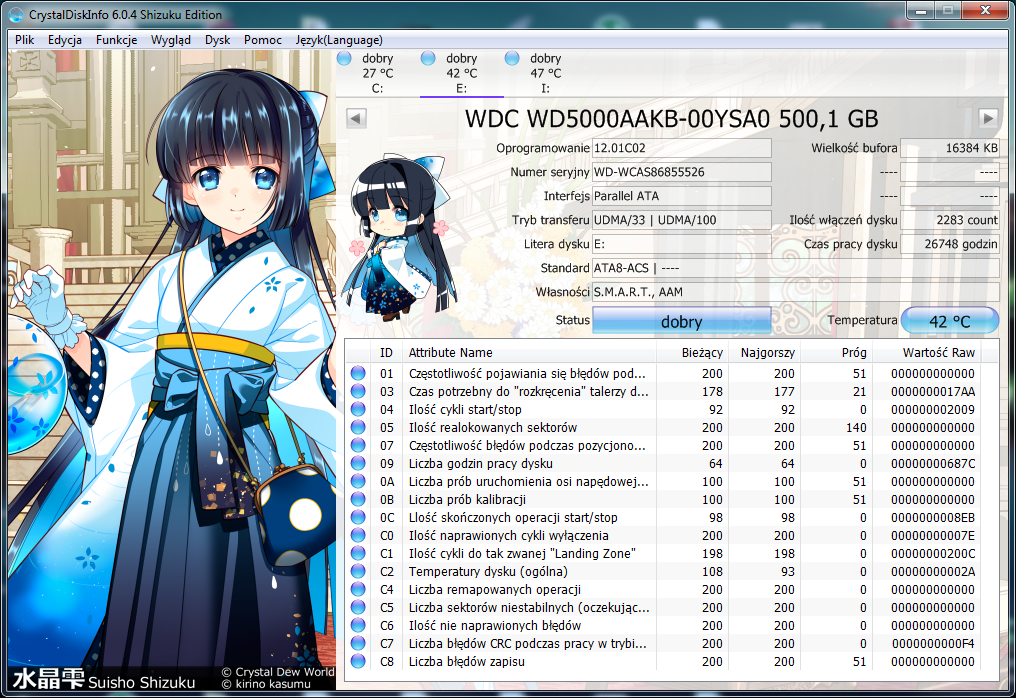Select the row 'Liczba godzin pracy dysku'
Image resolution: width=1017 pixels, height=699 pixels.
(662, 464)
